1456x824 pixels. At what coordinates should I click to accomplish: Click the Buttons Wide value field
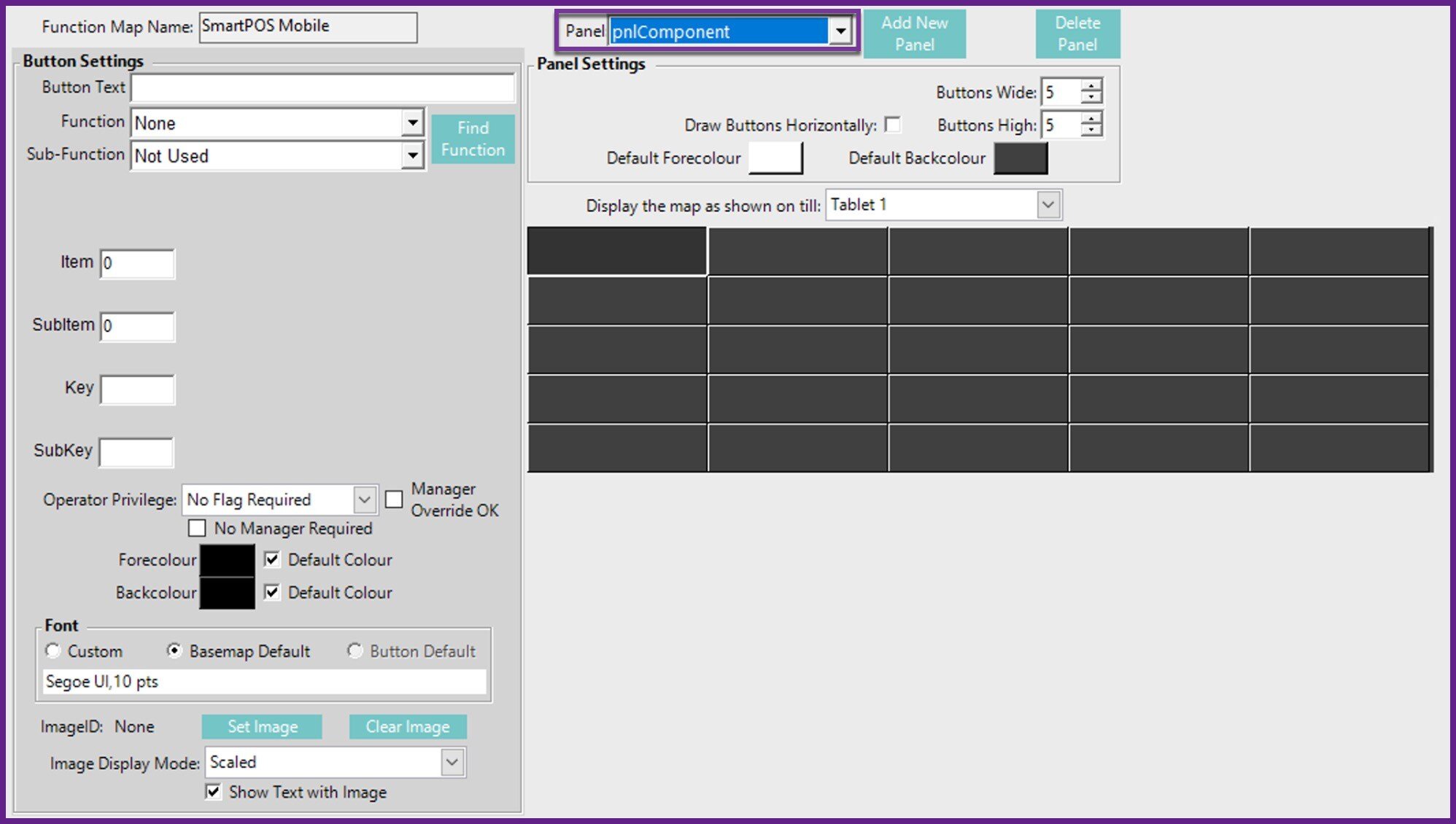pyautogui.click(x=1061, y=92)
